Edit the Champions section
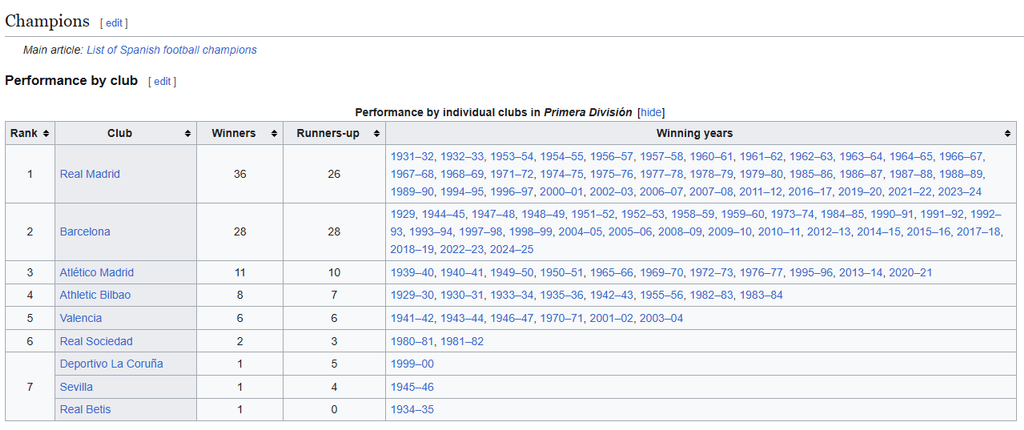The width and height of the screenshot is (1024, 430). 114,23
